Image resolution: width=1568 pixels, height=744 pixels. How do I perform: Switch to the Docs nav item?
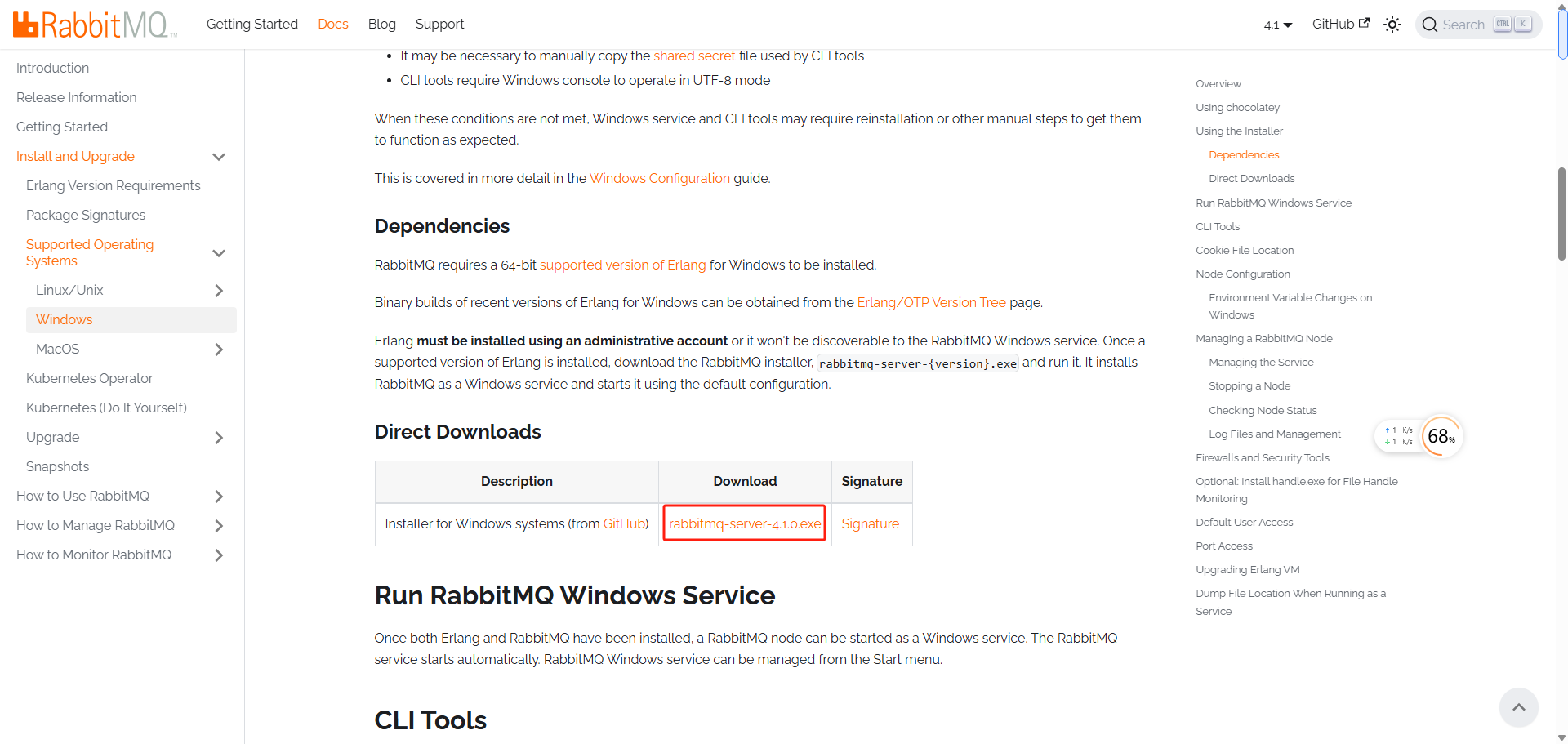(332, 24)
